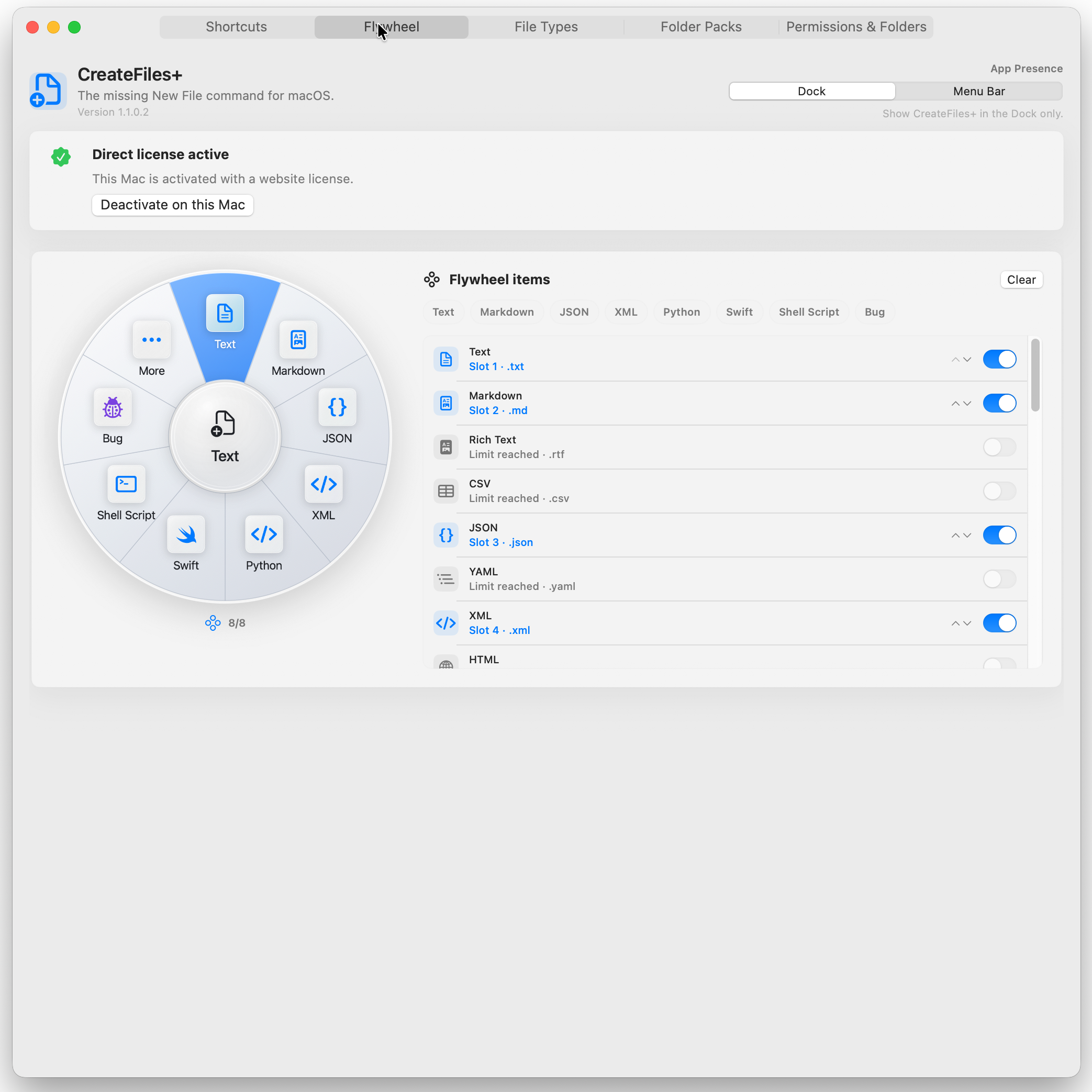Click the Swift chip
This screenshot has width=1092, height=1092.
tap(739, 312)
